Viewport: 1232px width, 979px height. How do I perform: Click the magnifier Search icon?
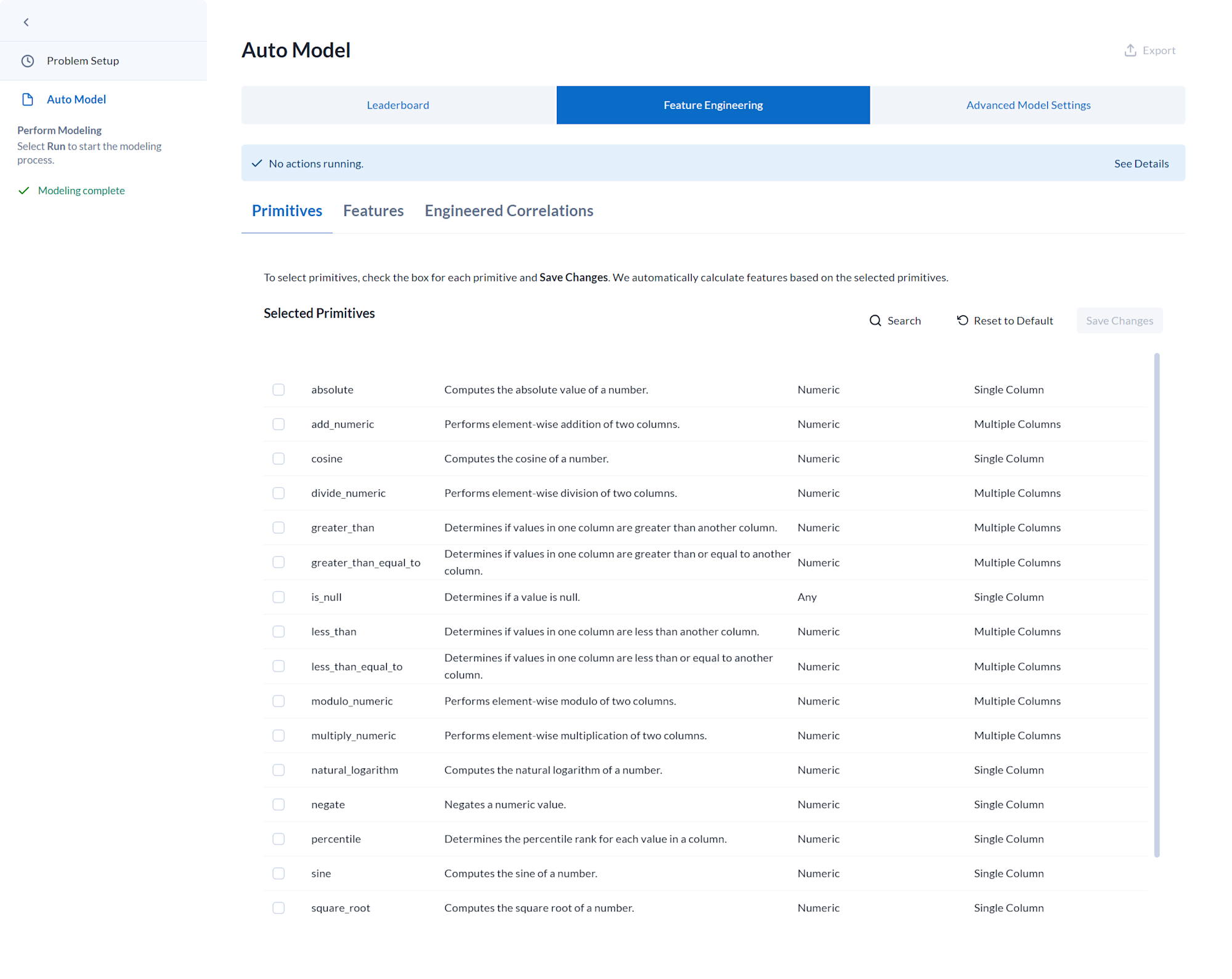click(x=875, y=321)
